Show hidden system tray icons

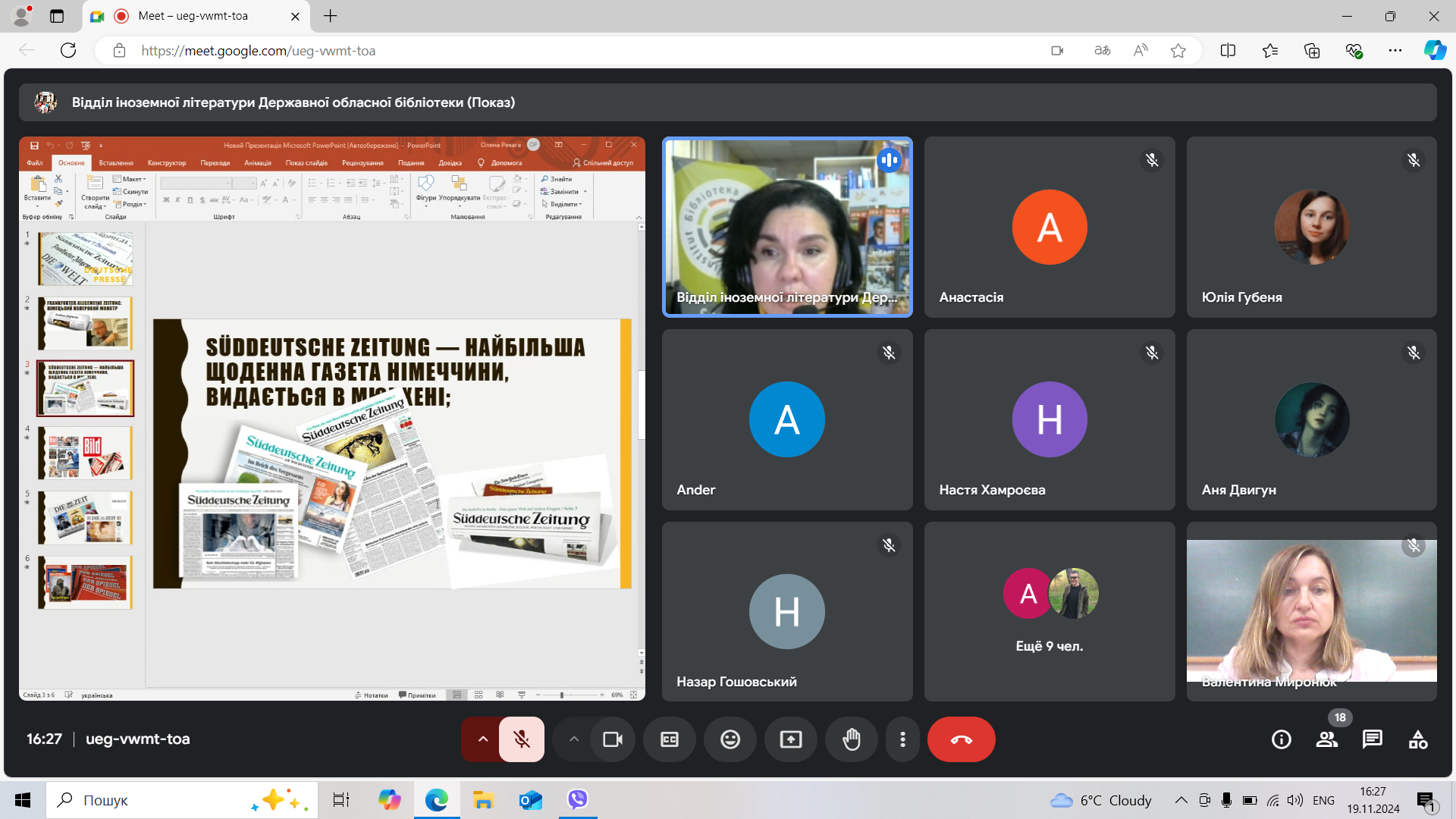click(1181, 800)
